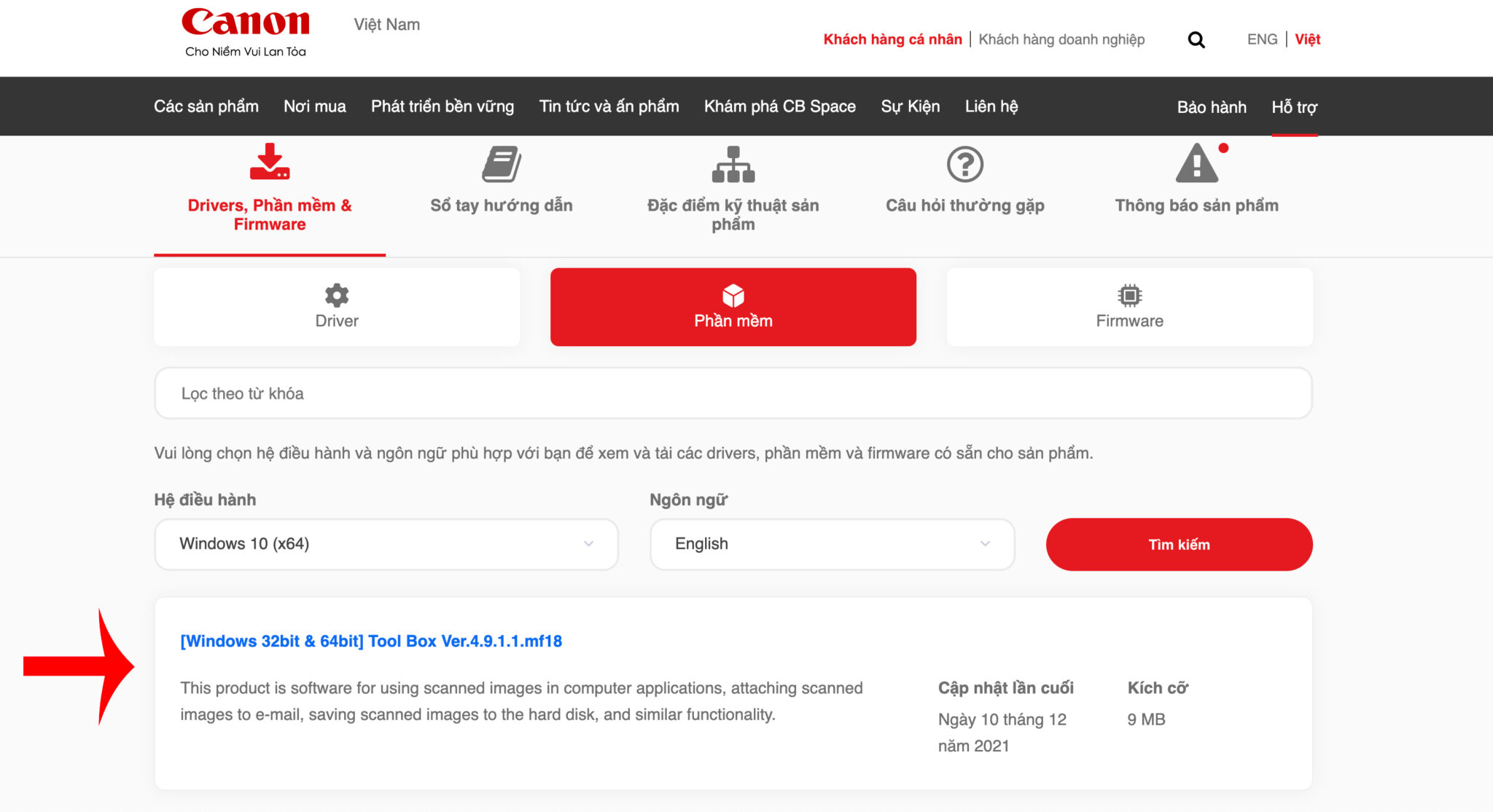
Task: Click the Phần mềm box icon
Action: 733,295
